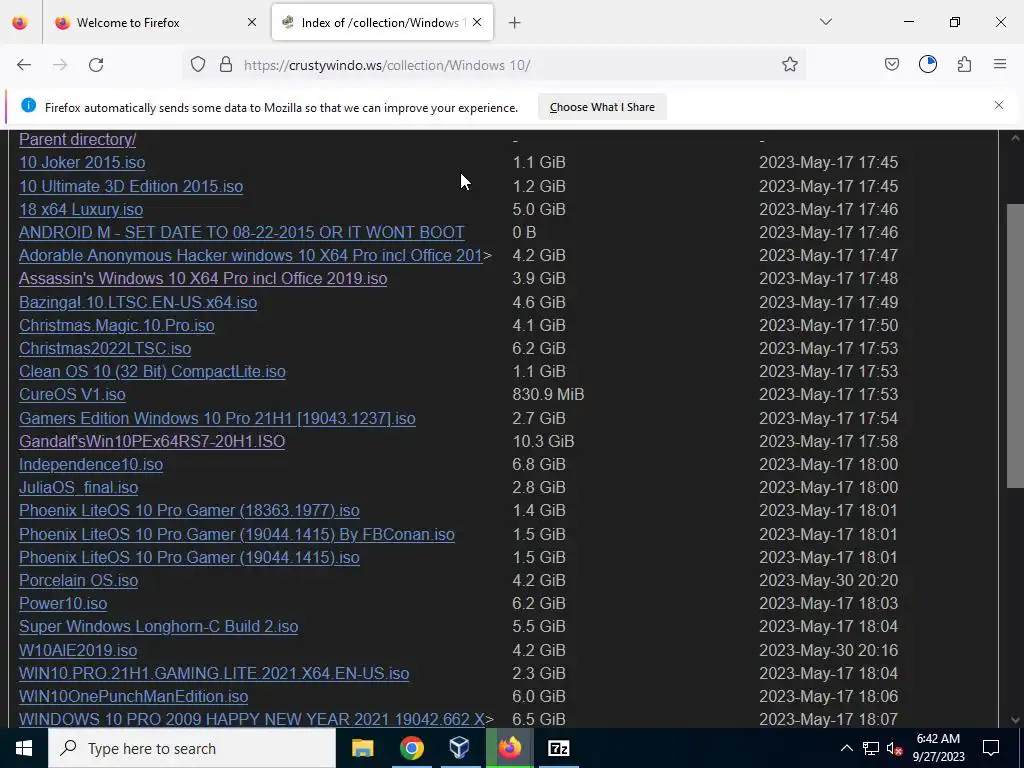Click Clean OS 10 (32 Bit) CompactLite.iso
1024x768 pixels.
(x=152, y=371)
